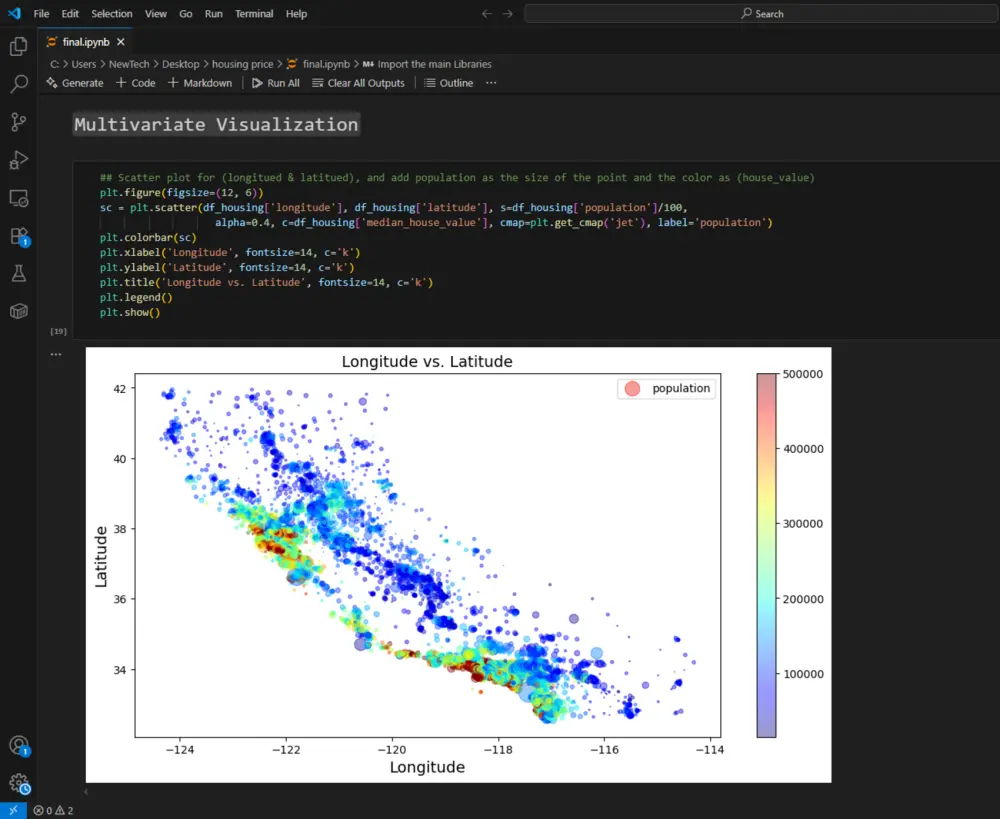Image resolution: width=1000 pixels, height=819 pixels.
Task: Add a new Markdown cell
Action: click(199, 83)
